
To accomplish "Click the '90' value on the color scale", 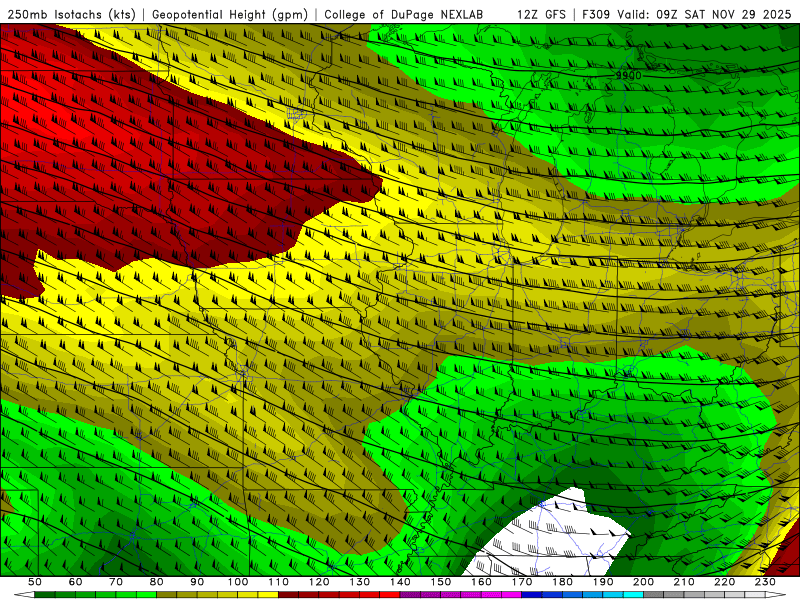I will pos(197,582).
